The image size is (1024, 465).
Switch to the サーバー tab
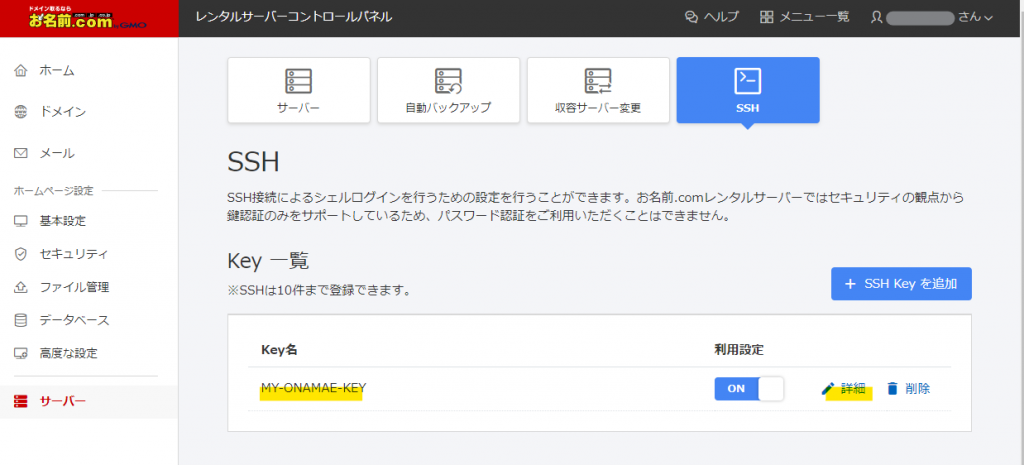[x=299, y=90]
